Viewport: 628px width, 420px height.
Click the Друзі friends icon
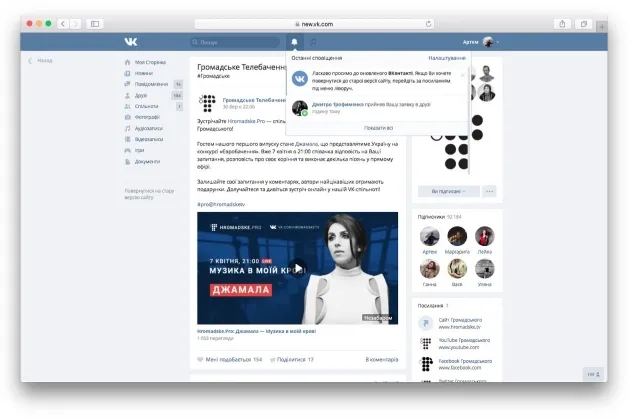tap(127, 95)
